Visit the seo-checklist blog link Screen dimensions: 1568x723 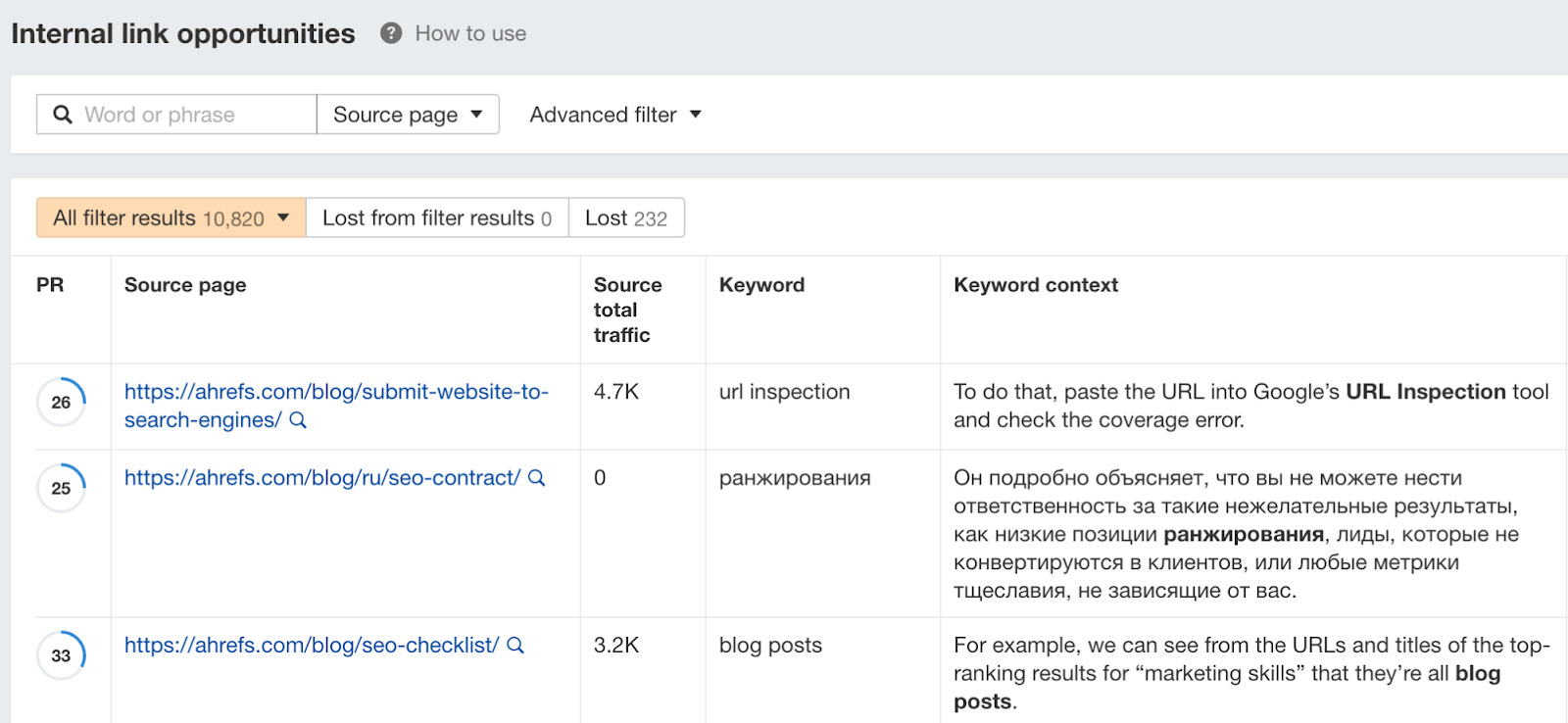pos(311,646)
